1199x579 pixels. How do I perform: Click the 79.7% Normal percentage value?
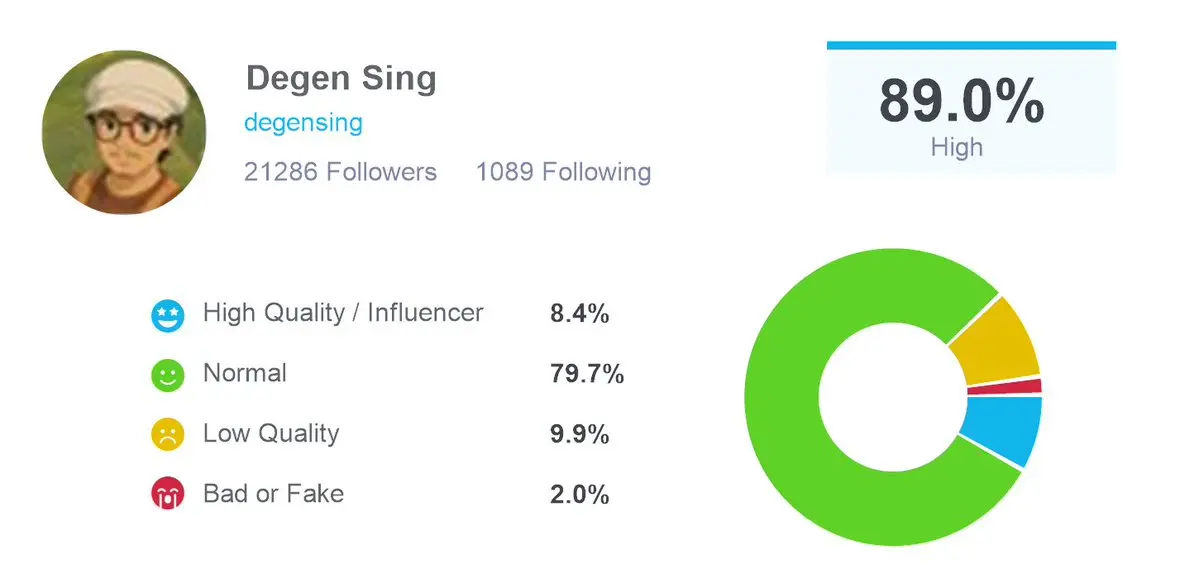click(587, 374)
